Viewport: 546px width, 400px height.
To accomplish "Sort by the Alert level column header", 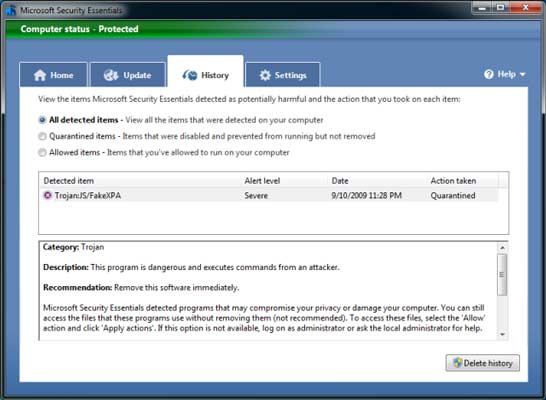I will (262, 181).
